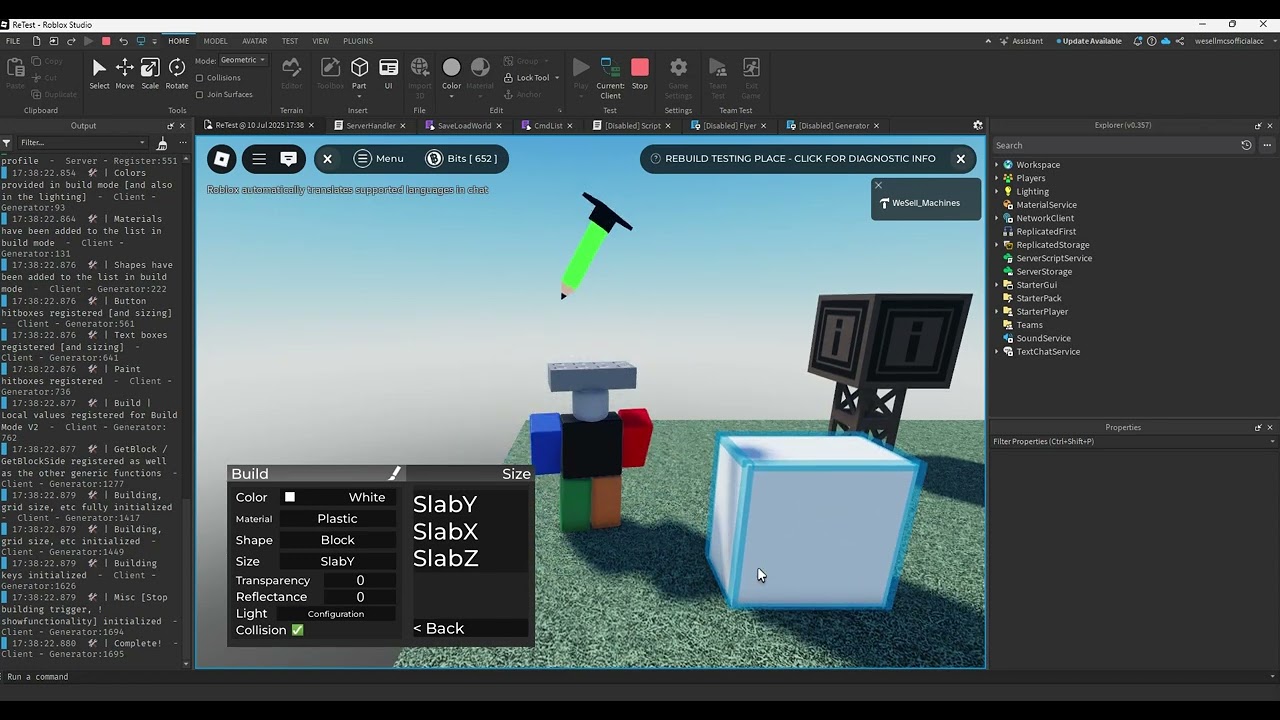
Task: Click the Run a command input field
Action: pos(100,677)
